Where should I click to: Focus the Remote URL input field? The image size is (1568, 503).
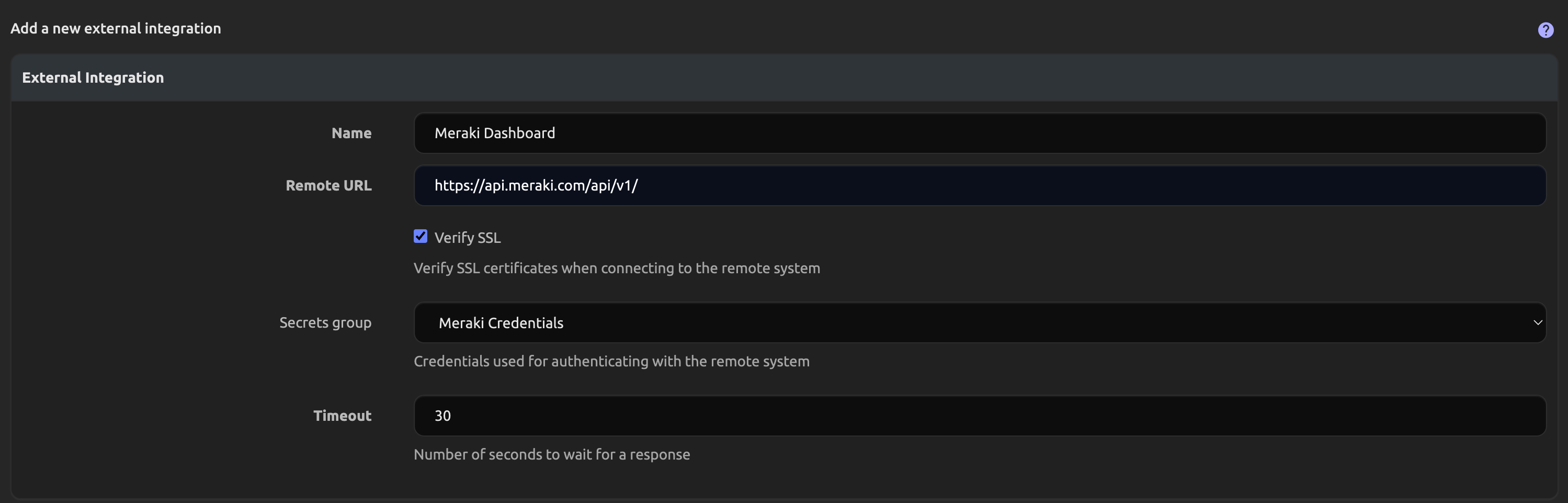coord(979,185)
